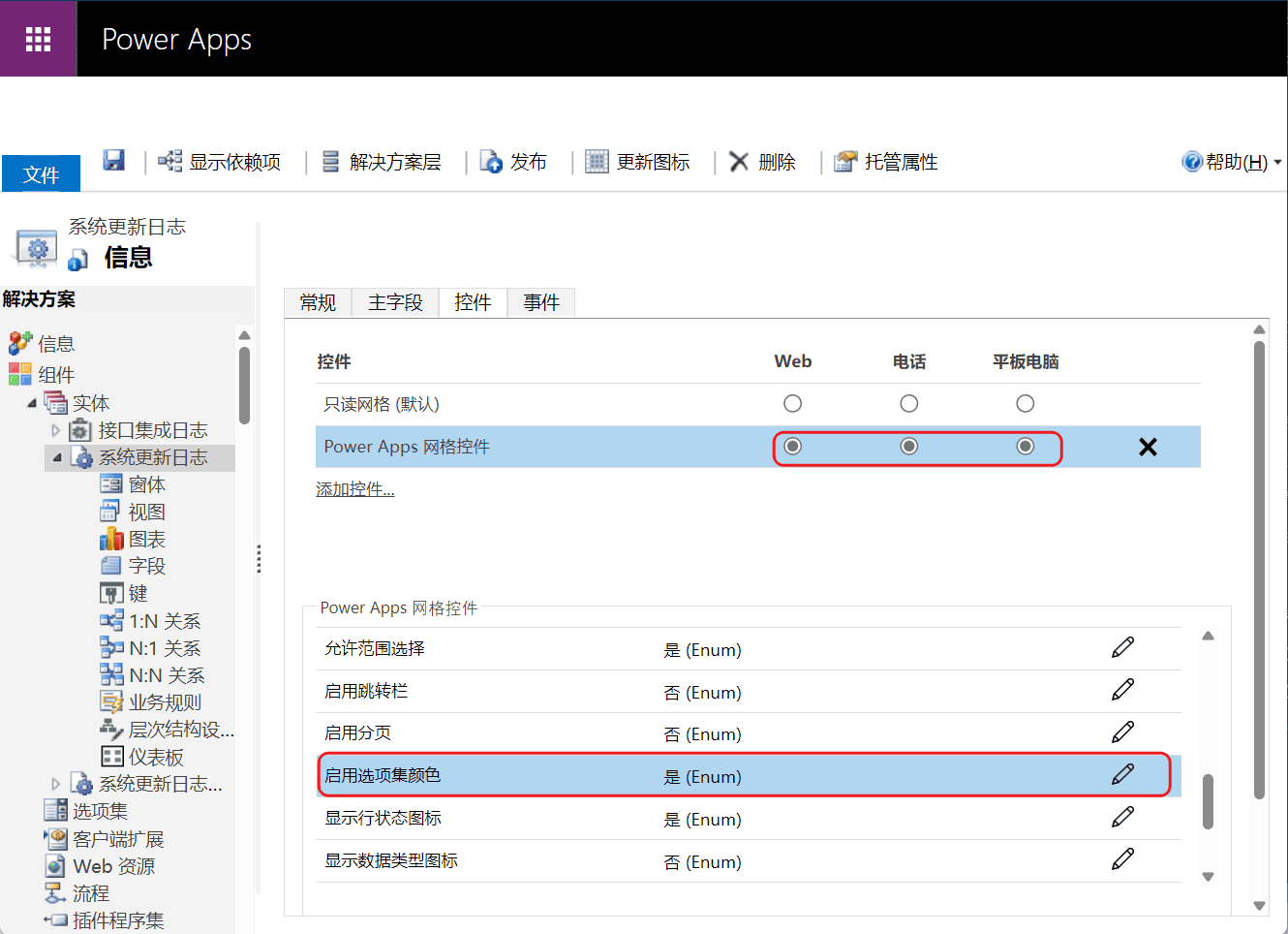Image resolution: width=1288 pixels, height=934 pixels.
Task: Click the 添加控件... link
Action: [x=355, y=489]
